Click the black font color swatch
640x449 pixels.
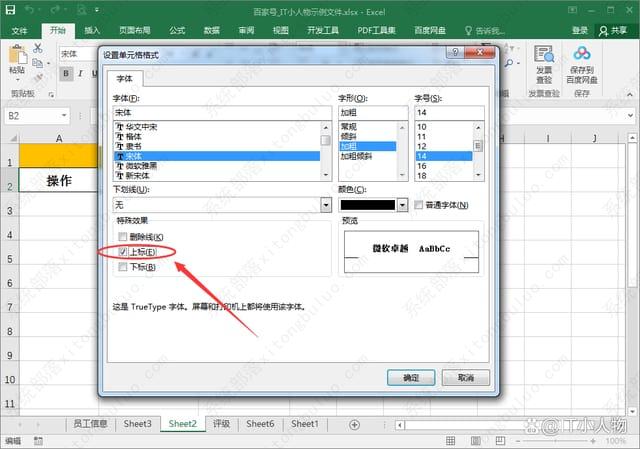point(367,205)
